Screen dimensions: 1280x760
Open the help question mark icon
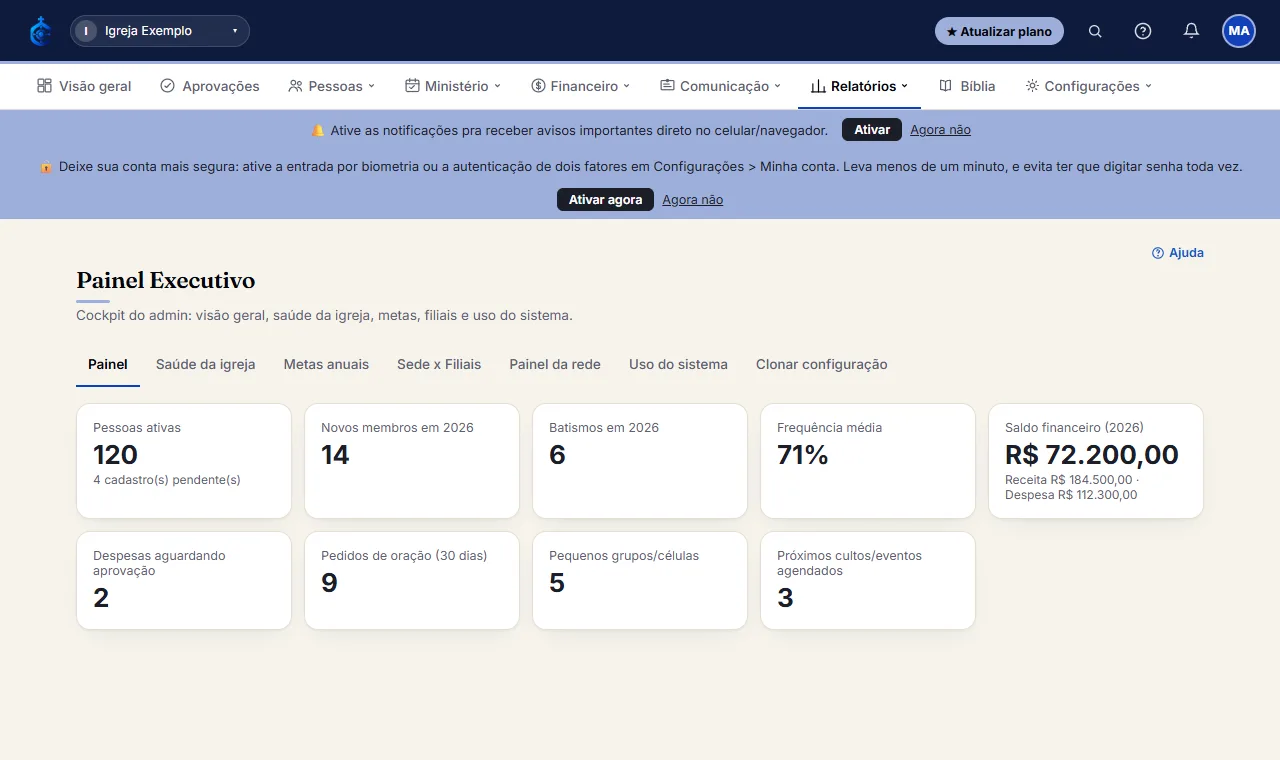1143,31
